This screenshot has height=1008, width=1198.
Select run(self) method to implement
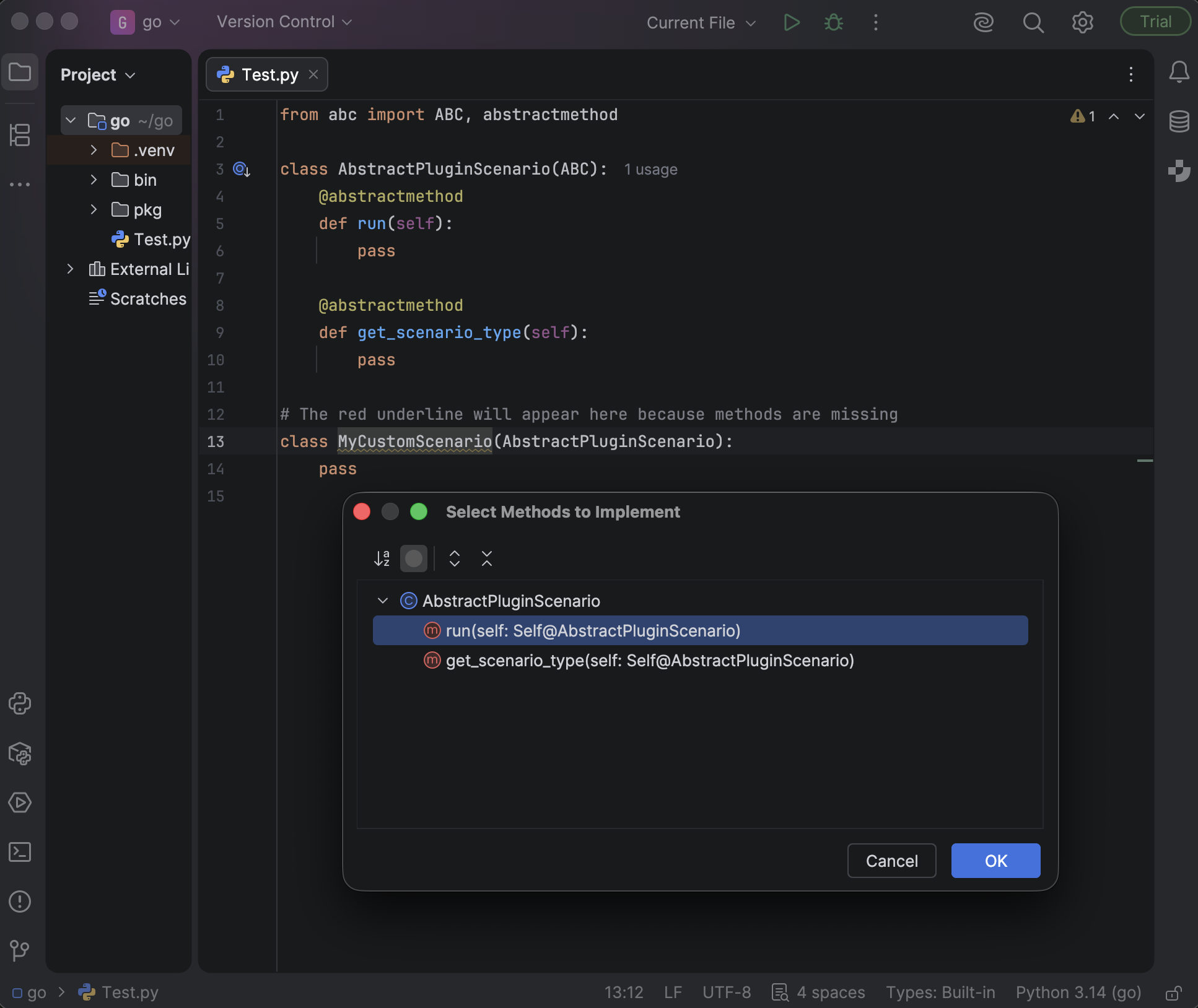[700, 631]
